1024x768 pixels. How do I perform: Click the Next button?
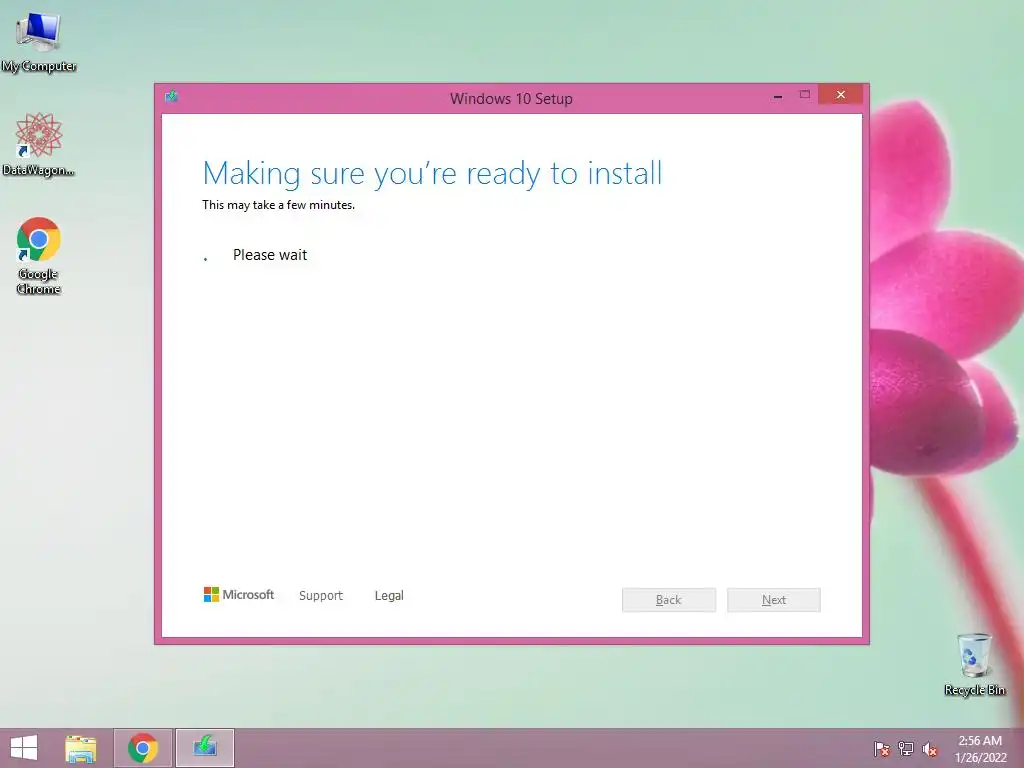774,600
